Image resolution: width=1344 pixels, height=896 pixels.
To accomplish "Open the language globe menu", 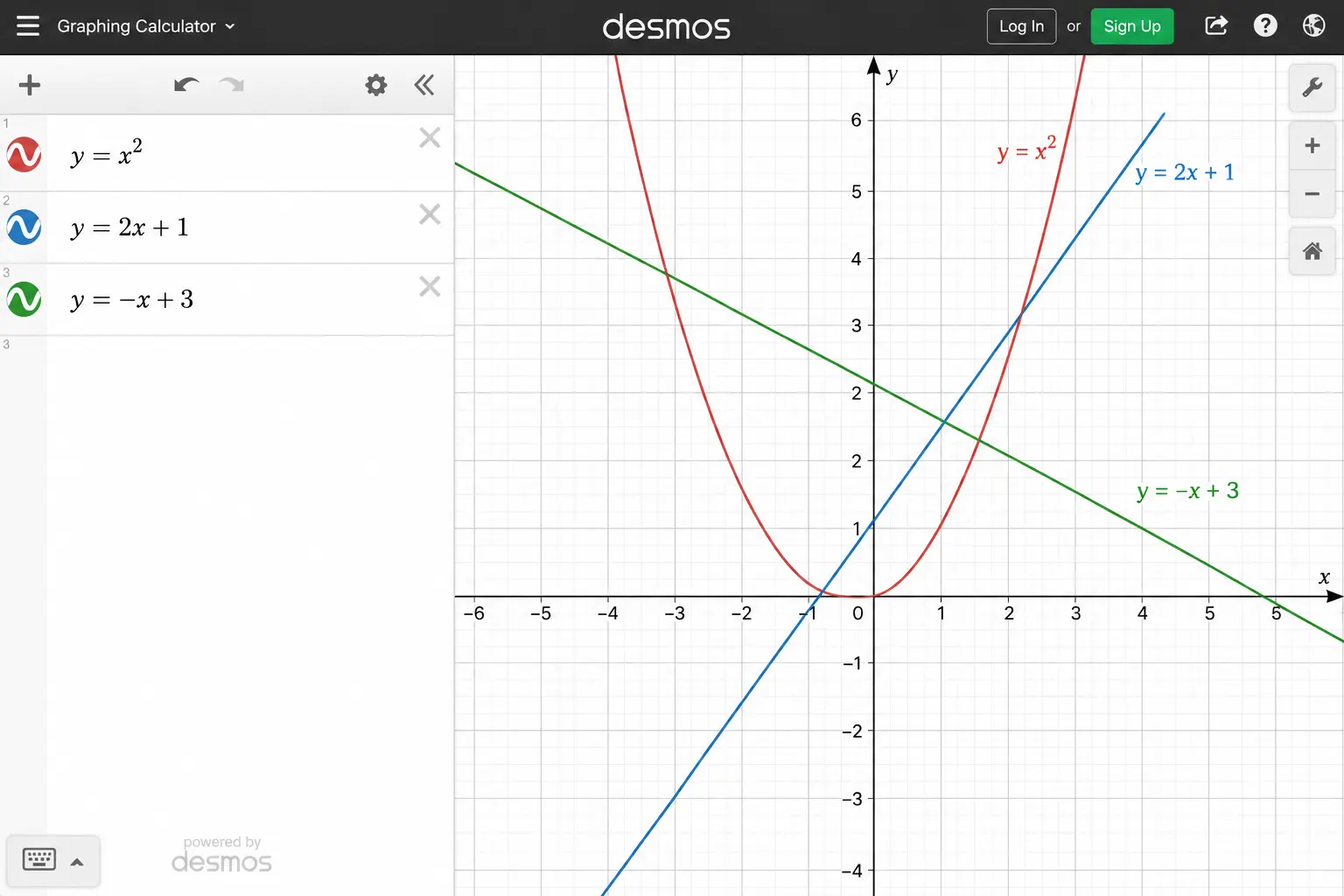I will pyautogui.click(x=1313, y=26).
